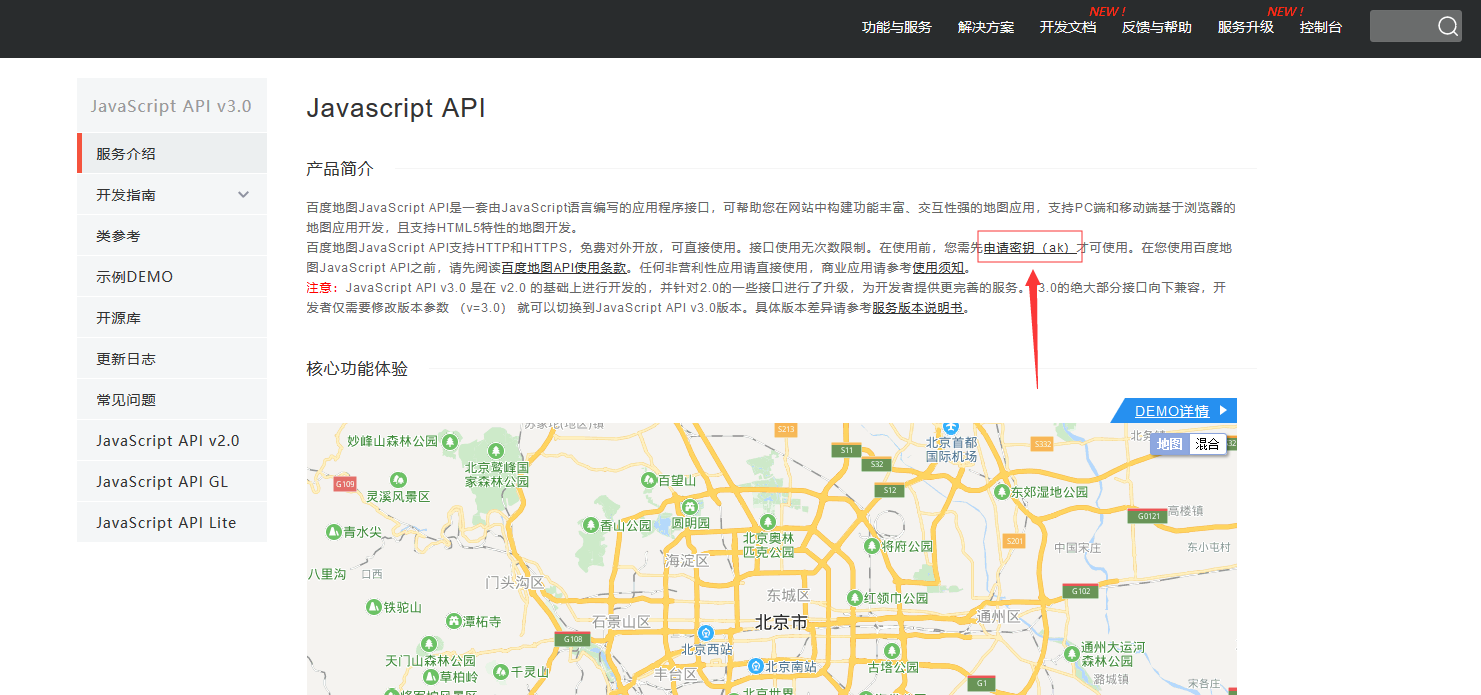Go to 控制台 in the header
This screenshot has width=1481, height=695.
coord(1321,27)
